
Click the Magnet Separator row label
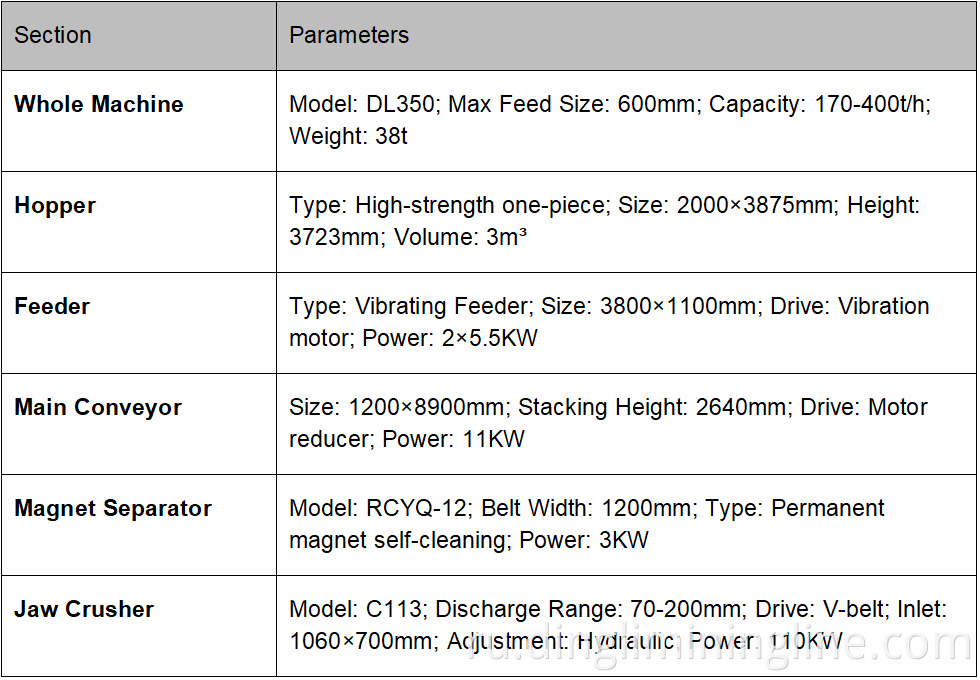point(113,508)
